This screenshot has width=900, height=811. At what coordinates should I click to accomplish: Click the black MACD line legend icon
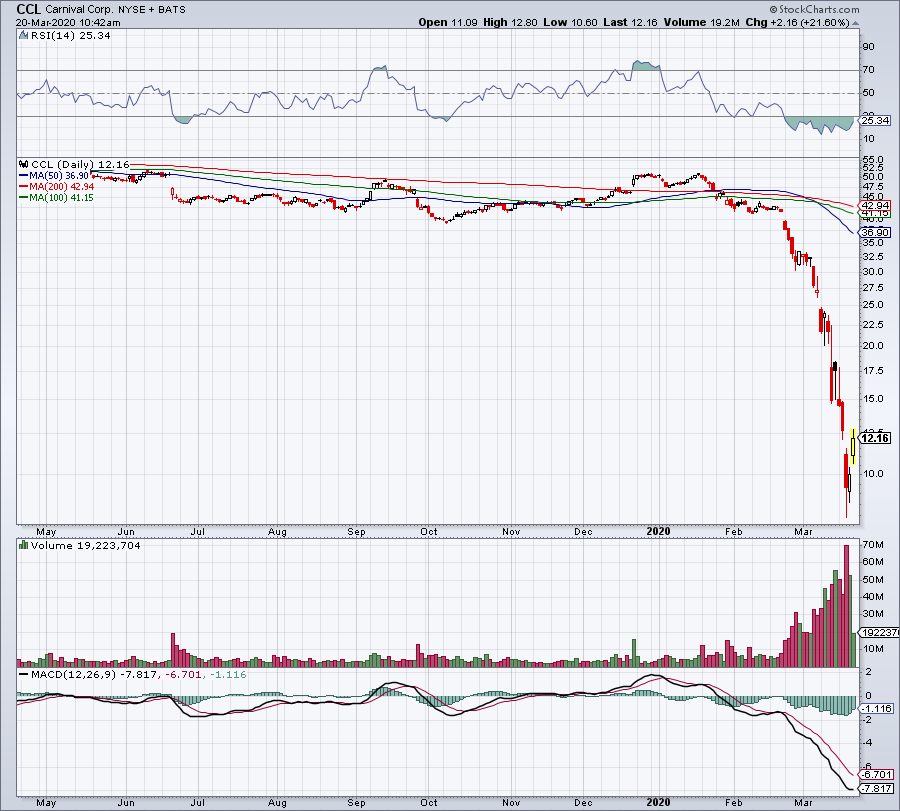pyautogui.click(x=22, y=675)
